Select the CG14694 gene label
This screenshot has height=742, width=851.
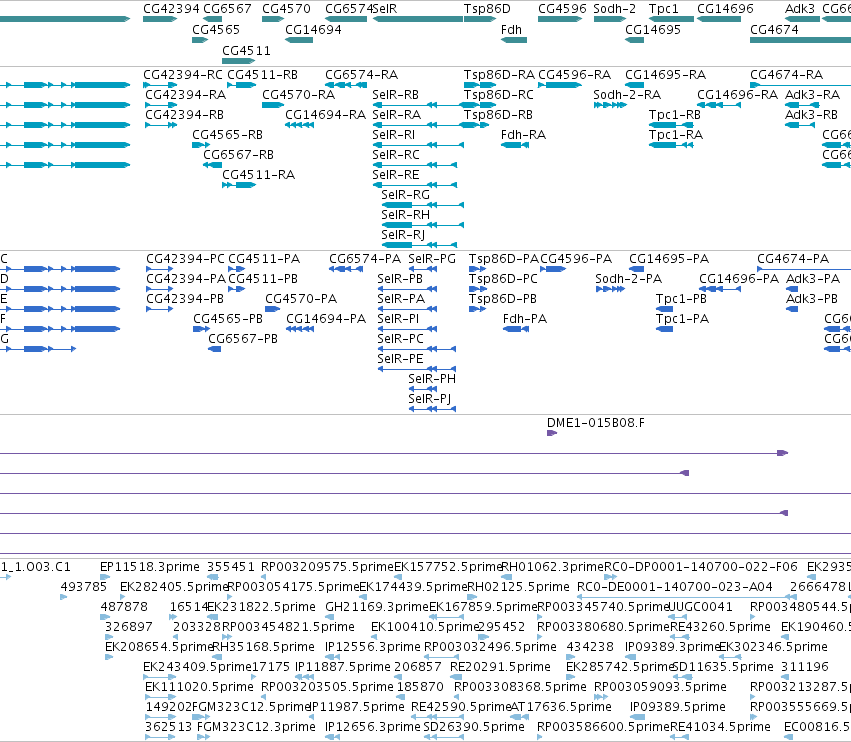(x=313, y=30)
